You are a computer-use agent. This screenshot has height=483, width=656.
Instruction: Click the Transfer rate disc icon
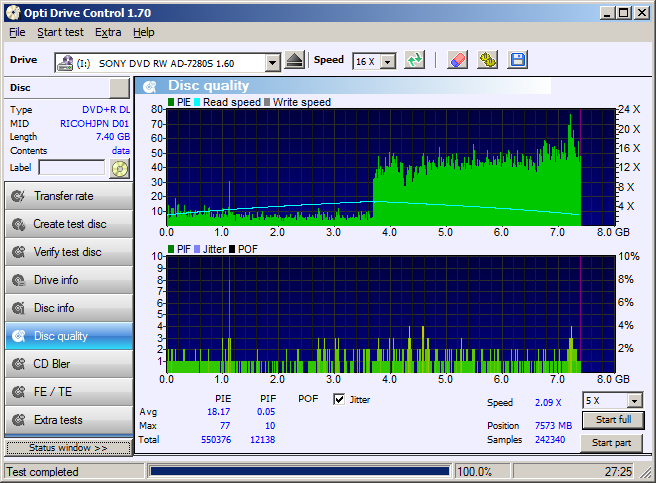18,196
